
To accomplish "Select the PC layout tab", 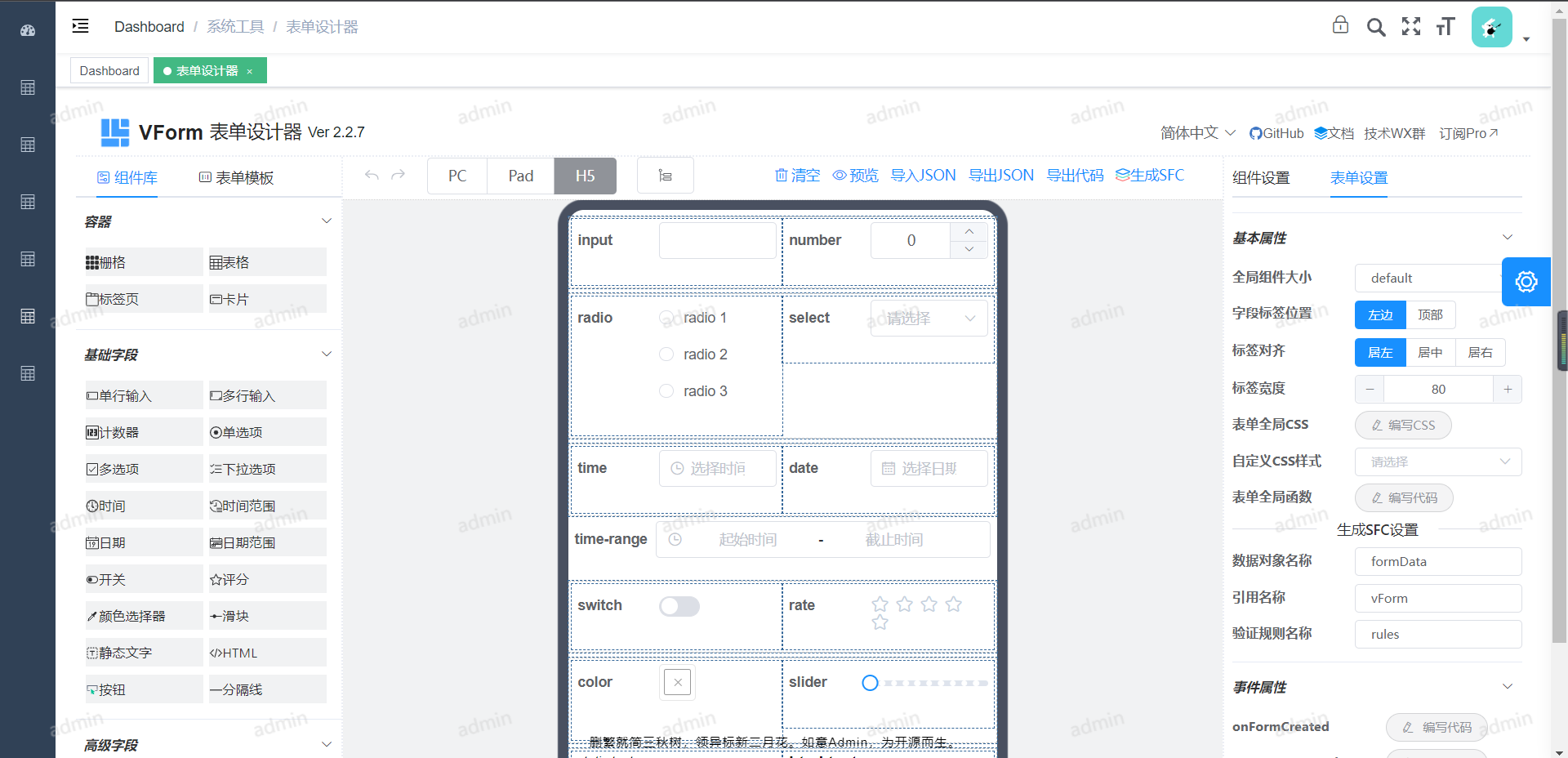I will tap(457, 176).
